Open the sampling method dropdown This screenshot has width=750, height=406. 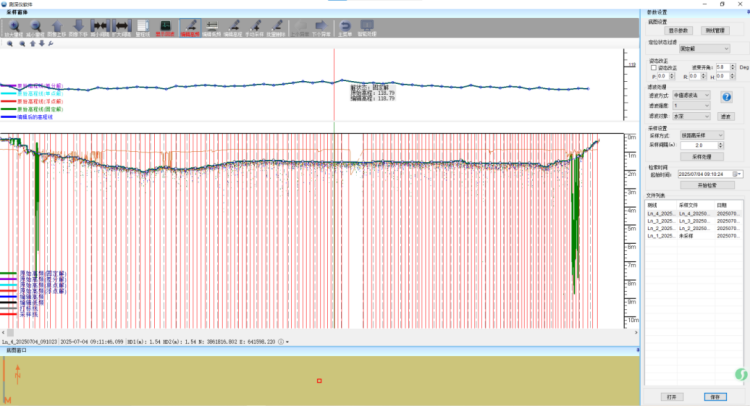click(702, 135)
